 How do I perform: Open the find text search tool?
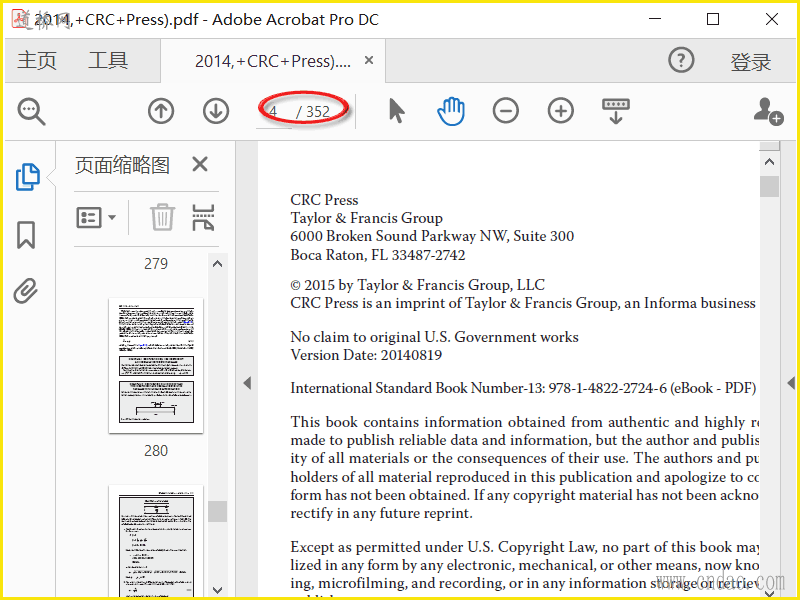click(31, 111)
